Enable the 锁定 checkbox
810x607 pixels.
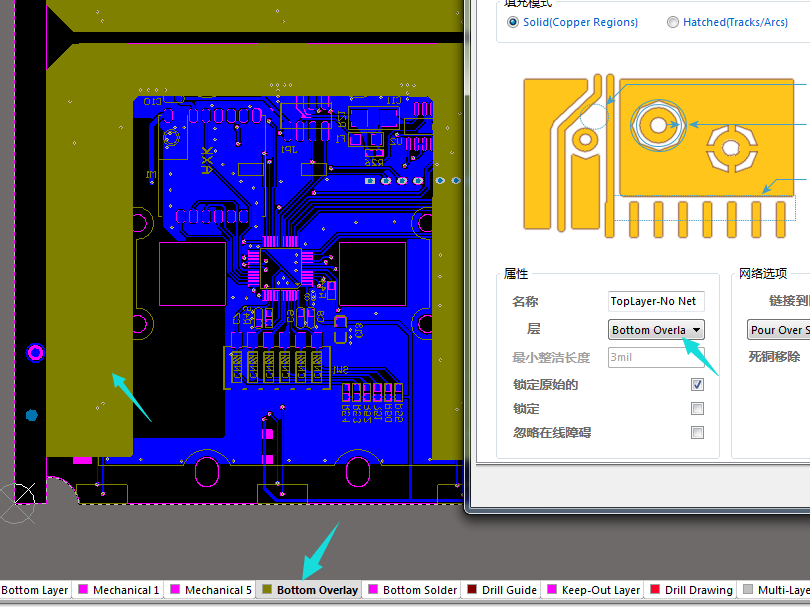(x=697, y=408)
